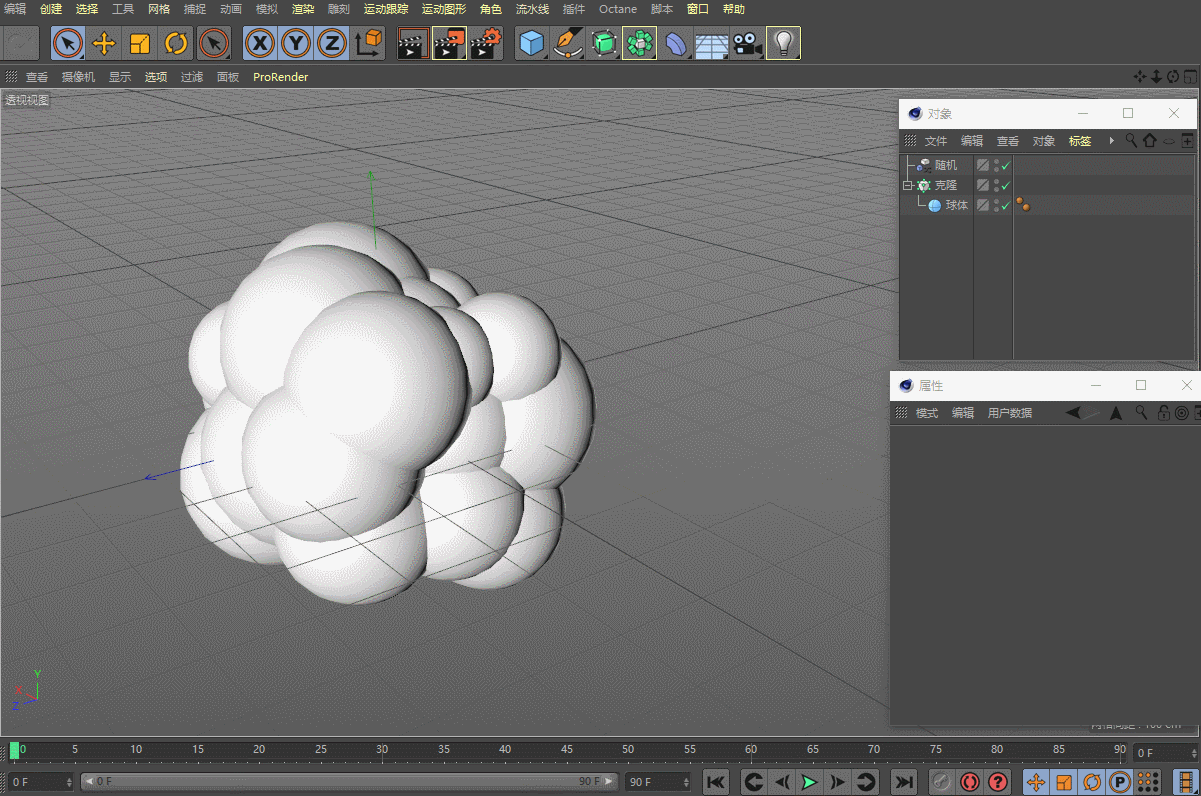
Task: Click the green subdivision generator cube icon
Action: 603,43
